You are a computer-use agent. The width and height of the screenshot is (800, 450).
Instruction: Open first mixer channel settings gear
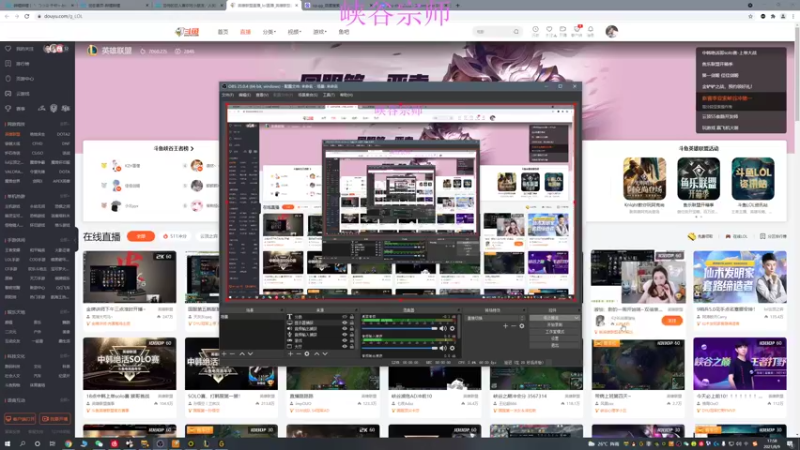coord(452,329)
